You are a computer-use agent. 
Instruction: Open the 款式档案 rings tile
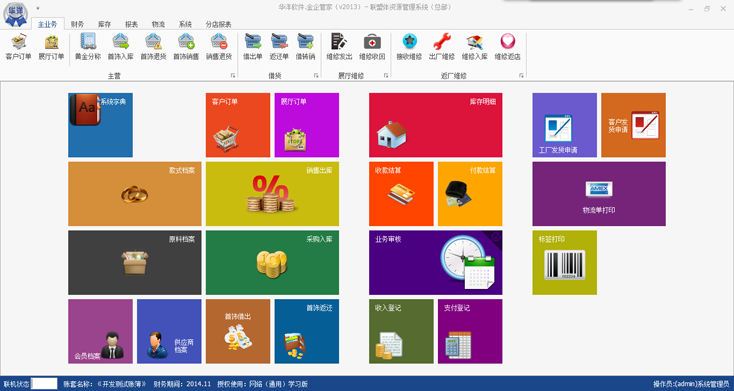click(x=135, y=194)
